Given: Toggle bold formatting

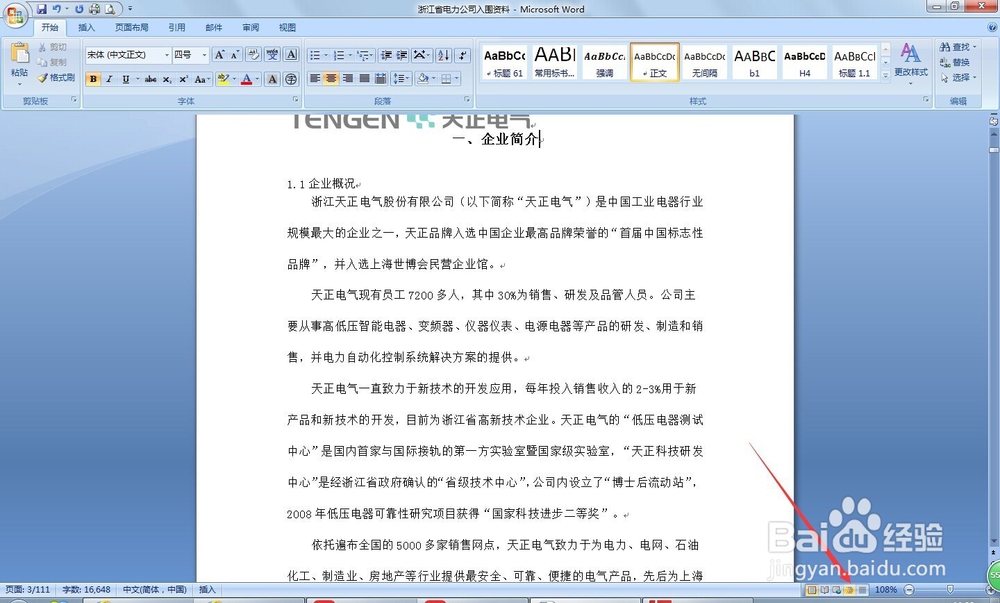Looking at the screenshot, I should point(93,79).
